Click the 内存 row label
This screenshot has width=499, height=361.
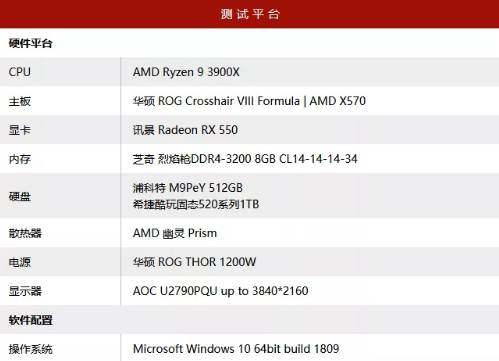click(20, 159)
